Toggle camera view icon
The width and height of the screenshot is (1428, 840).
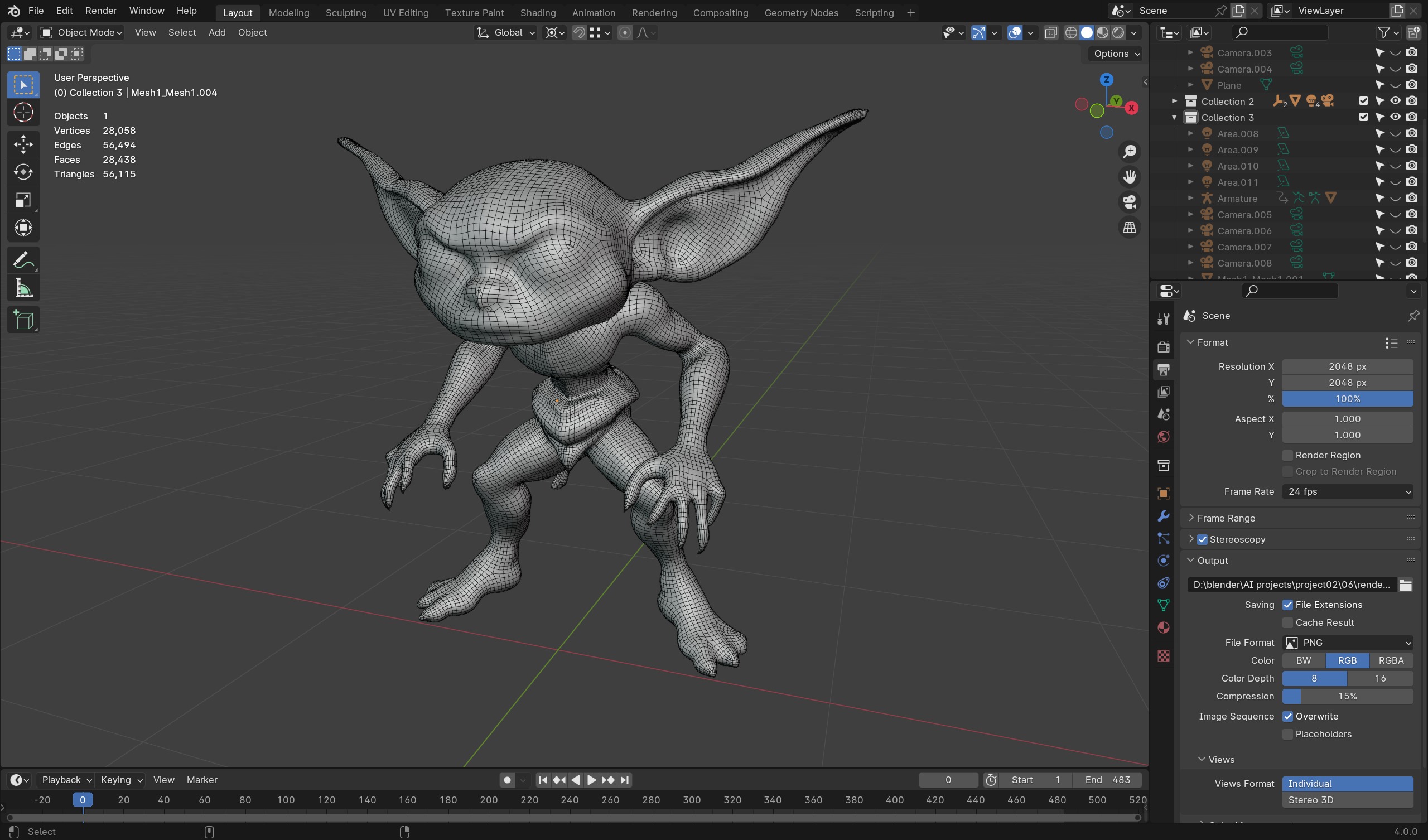coord(1130,202)
